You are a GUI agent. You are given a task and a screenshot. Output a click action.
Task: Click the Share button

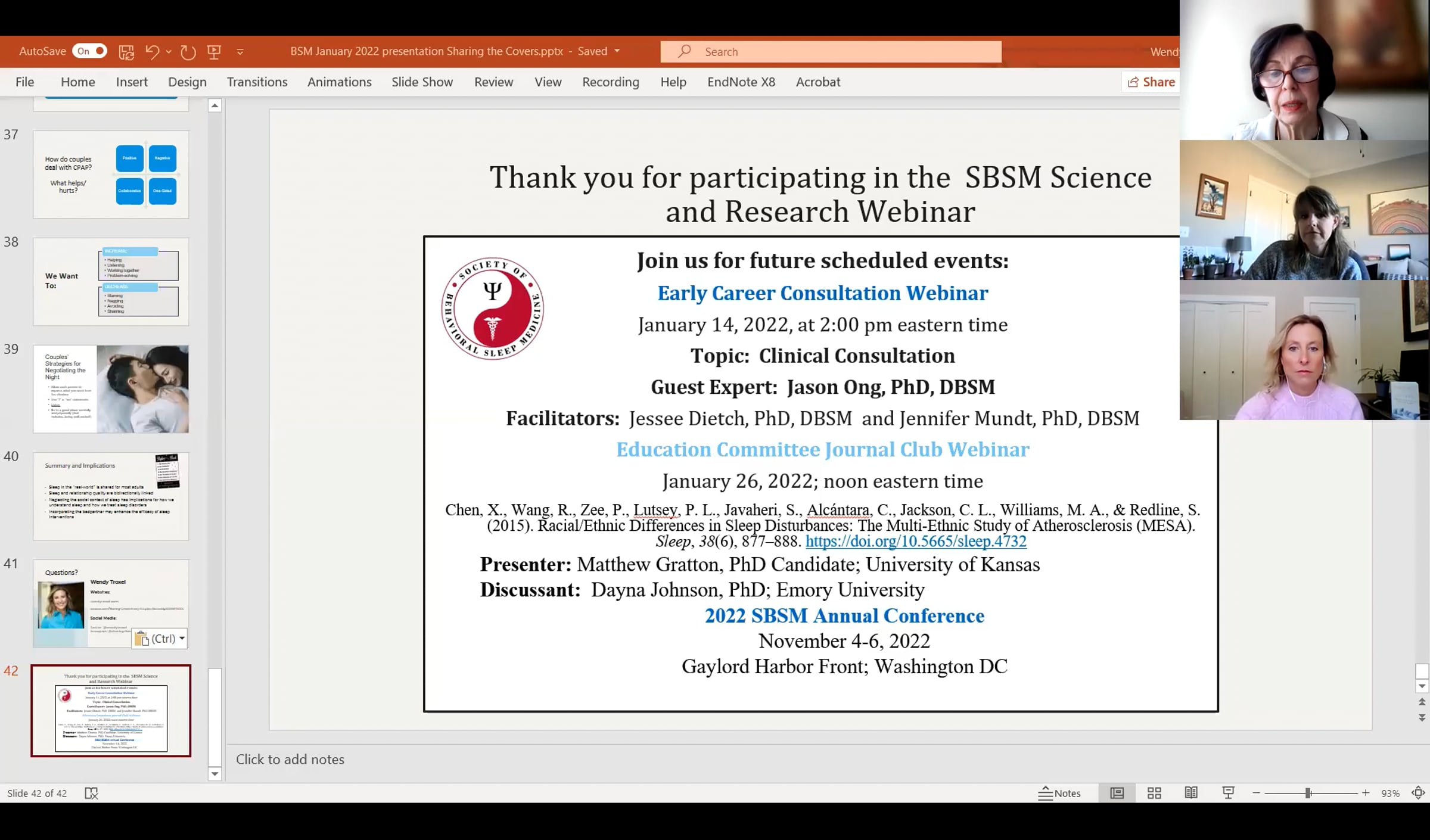(1151, 82)
